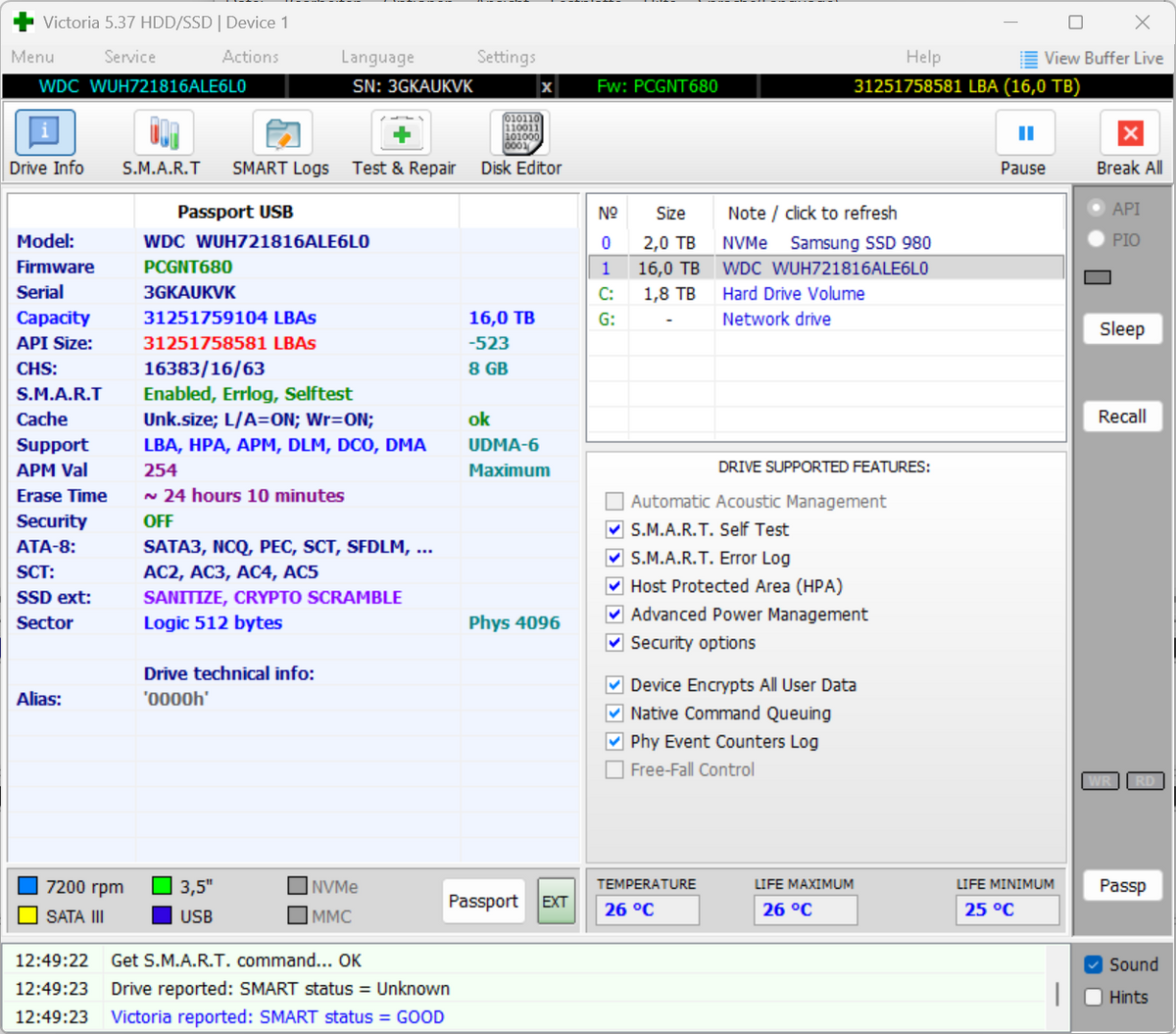The width and height of the screenshot is (1176, 1034).
Task: Open SMART Logs from toolbar
Action: [x=281, y=144]
